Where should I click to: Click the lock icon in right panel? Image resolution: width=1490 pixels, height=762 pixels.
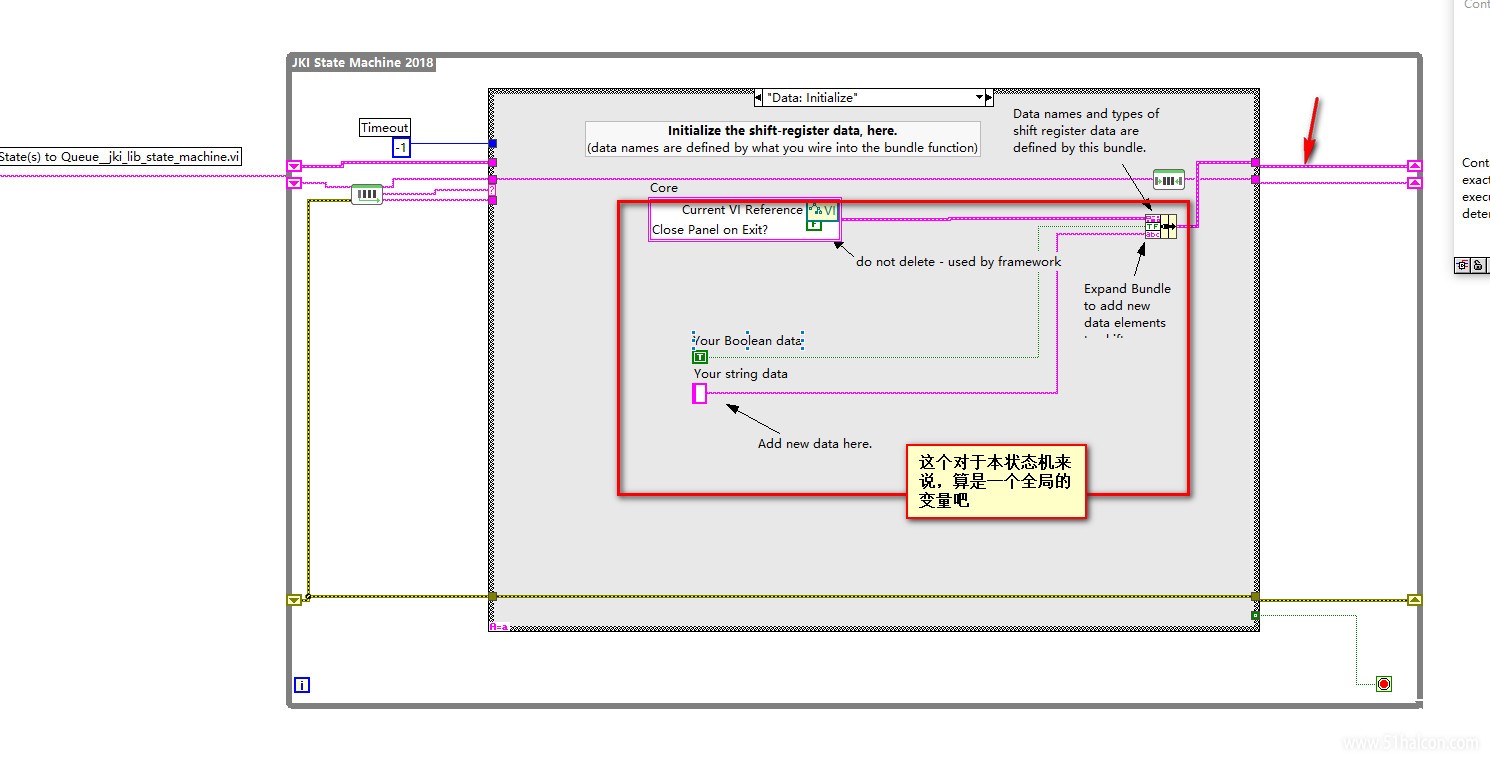pyautogui.click(x=1479, y=265)
